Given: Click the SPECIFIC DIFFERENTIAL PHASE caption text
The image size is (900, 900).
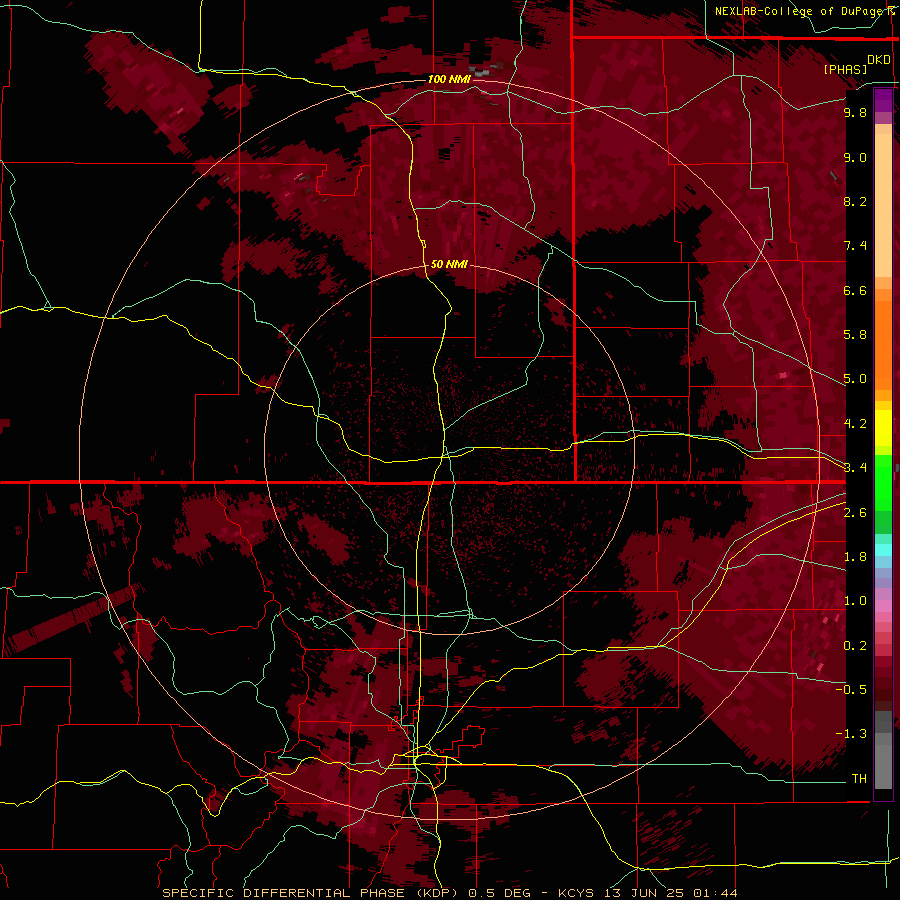Looking at the screenshot, I should point(284,893).
